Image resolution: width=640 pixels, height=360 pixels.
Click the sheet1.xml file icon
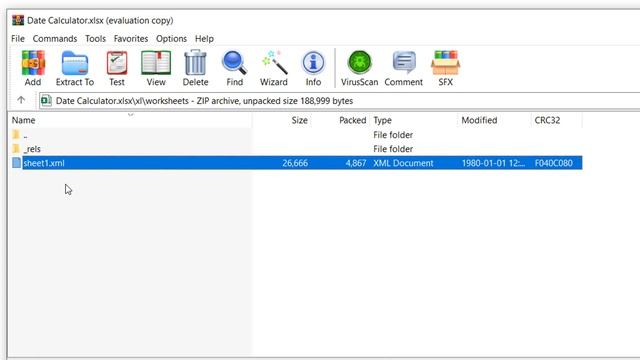[16, 163]
